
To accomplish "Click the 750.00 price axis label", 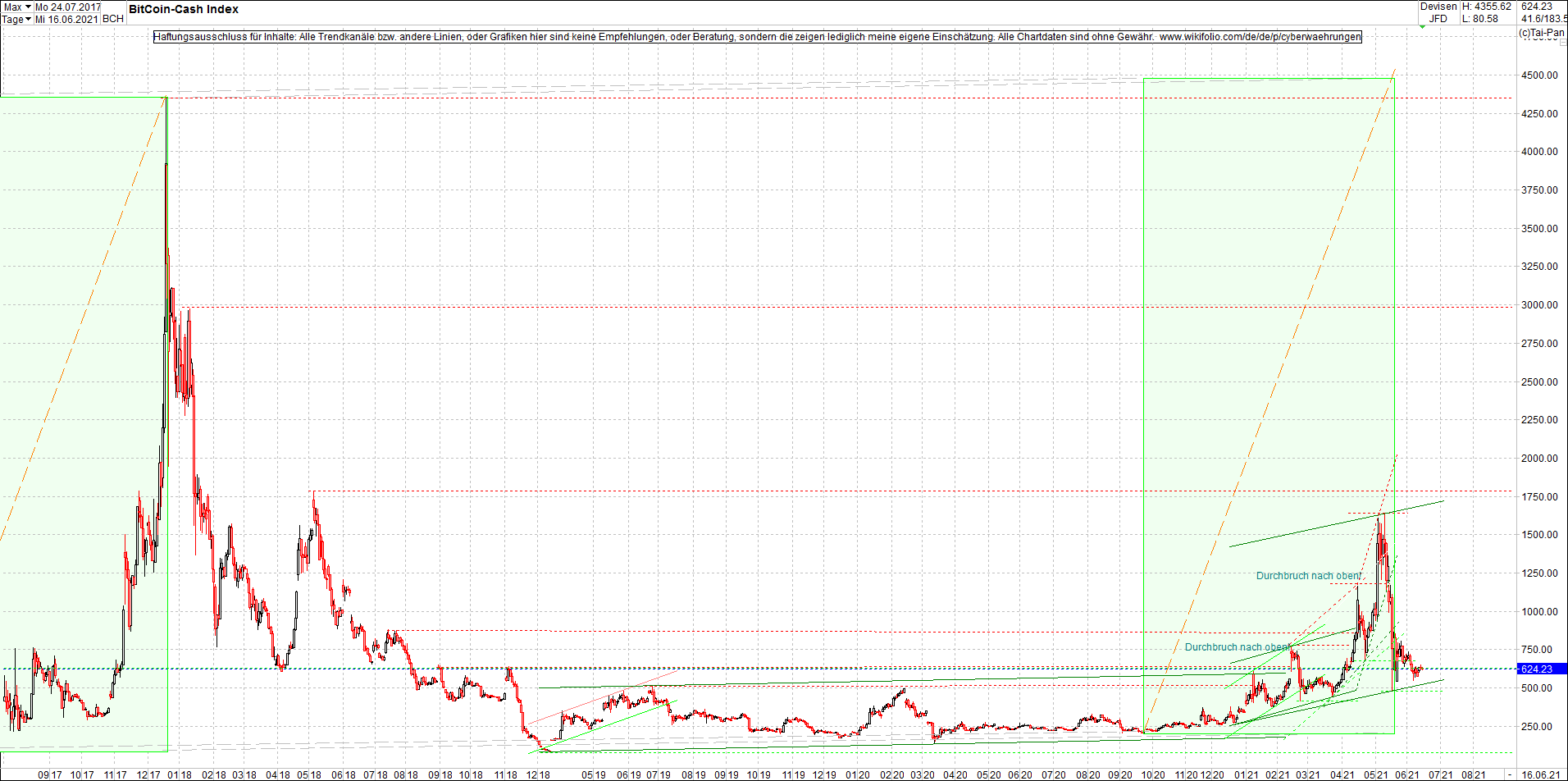I will click(x=1537, y=650).
